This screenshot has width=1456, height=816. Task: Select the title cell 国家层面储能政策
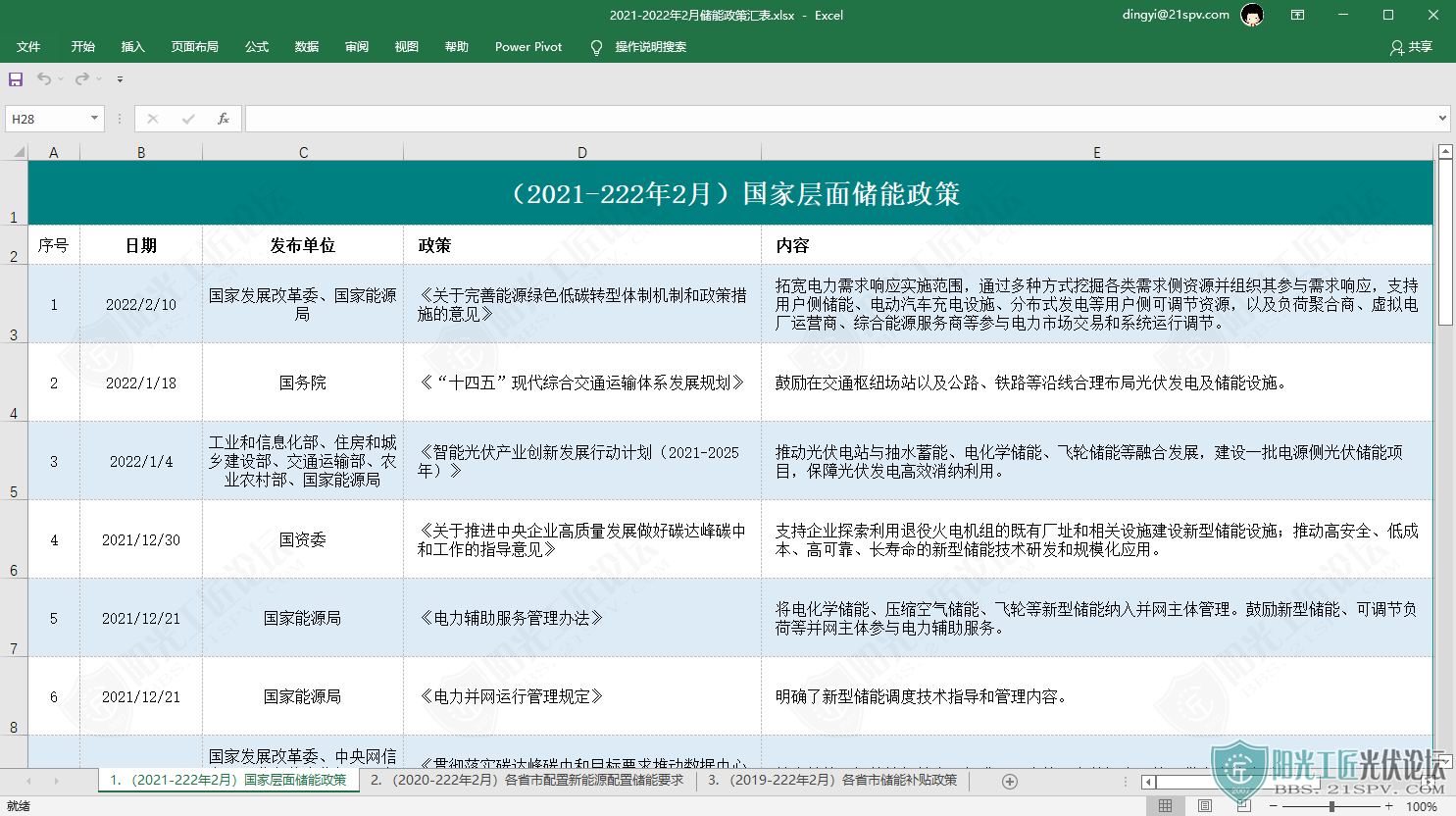point(730,193)
